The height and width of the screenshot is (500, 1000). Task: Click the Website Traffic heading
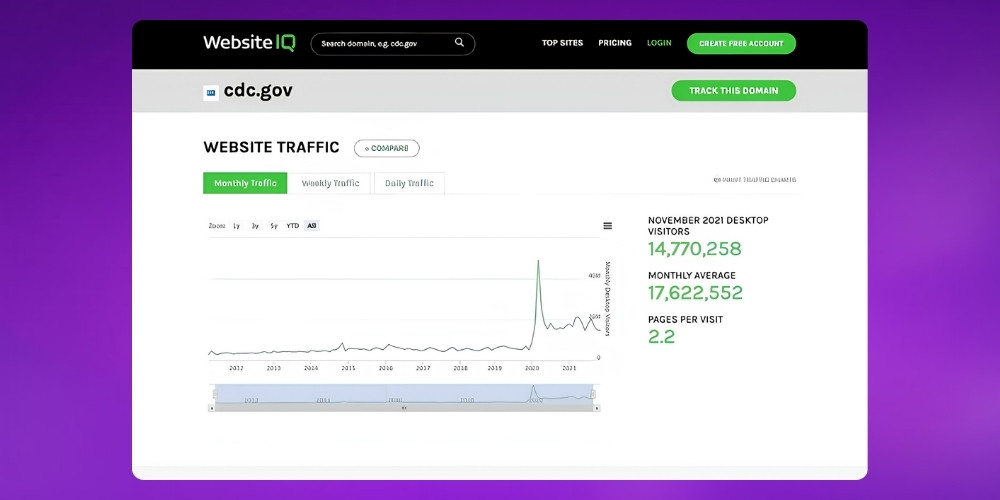[271, 147]
